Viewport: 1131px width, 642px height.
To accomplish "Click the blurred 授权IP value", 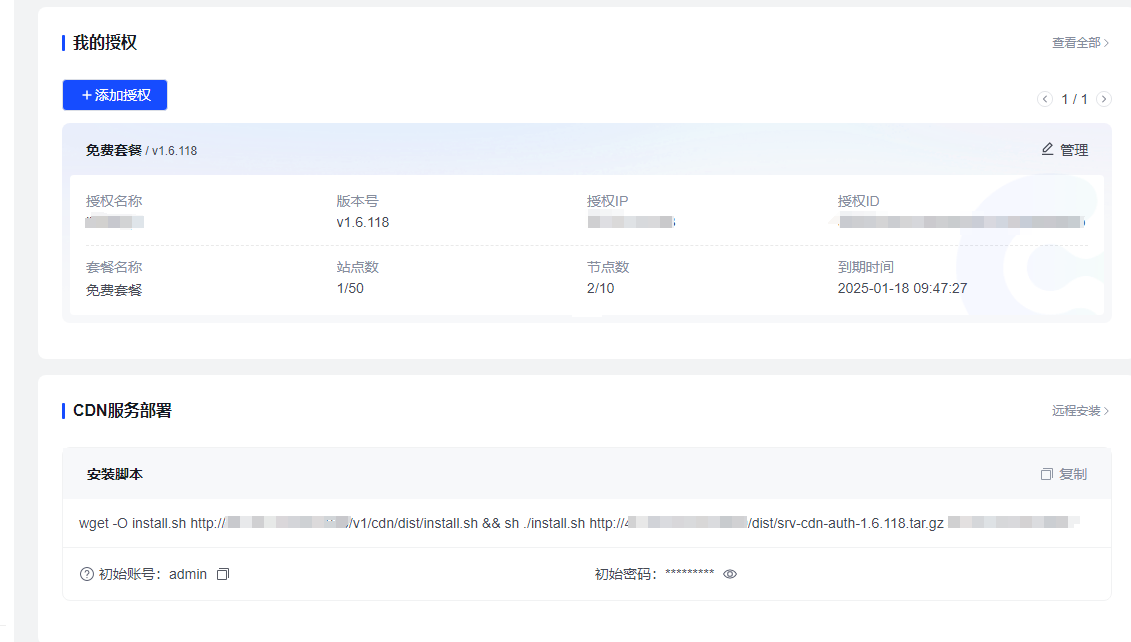I will pyautogui.click(x=631, y=222).
